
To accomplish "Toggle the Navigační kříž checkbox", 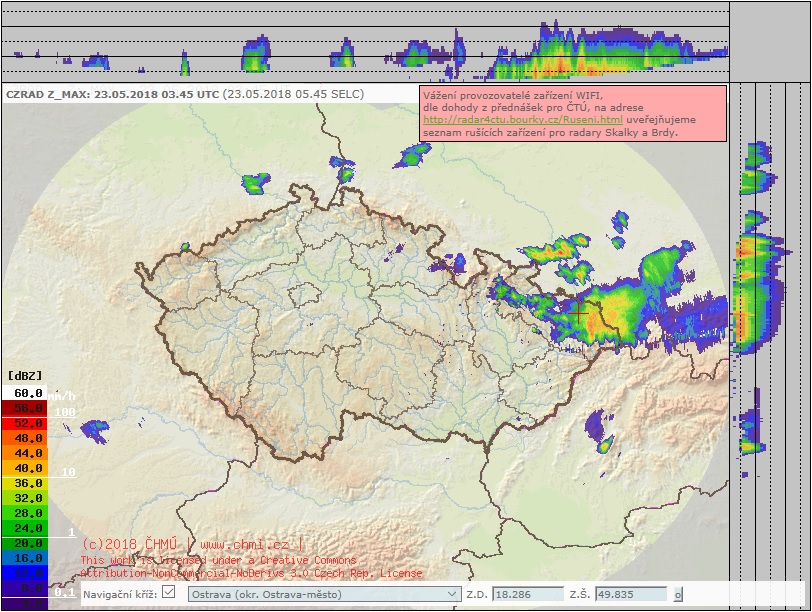I will [x=168, y=593].
